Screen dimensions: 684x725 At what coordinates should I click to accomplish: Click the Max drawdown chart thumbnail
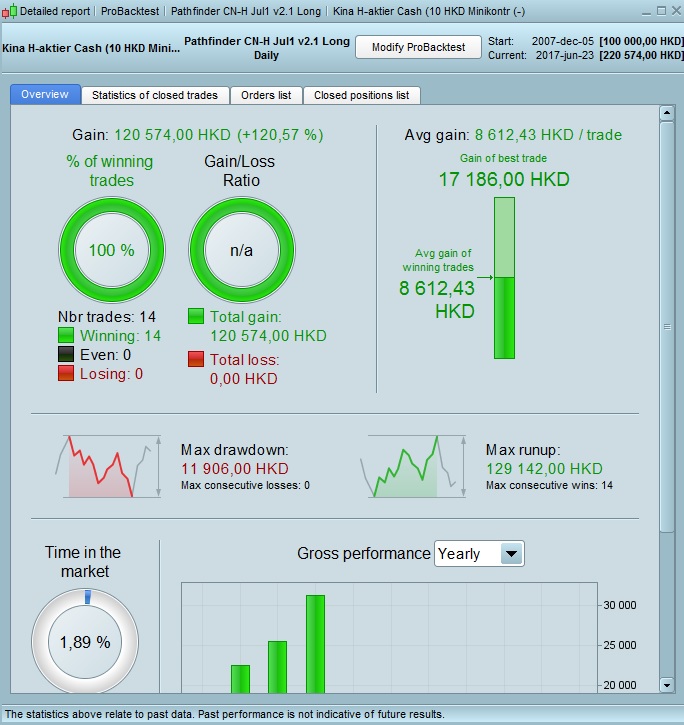tap(109, 466)
